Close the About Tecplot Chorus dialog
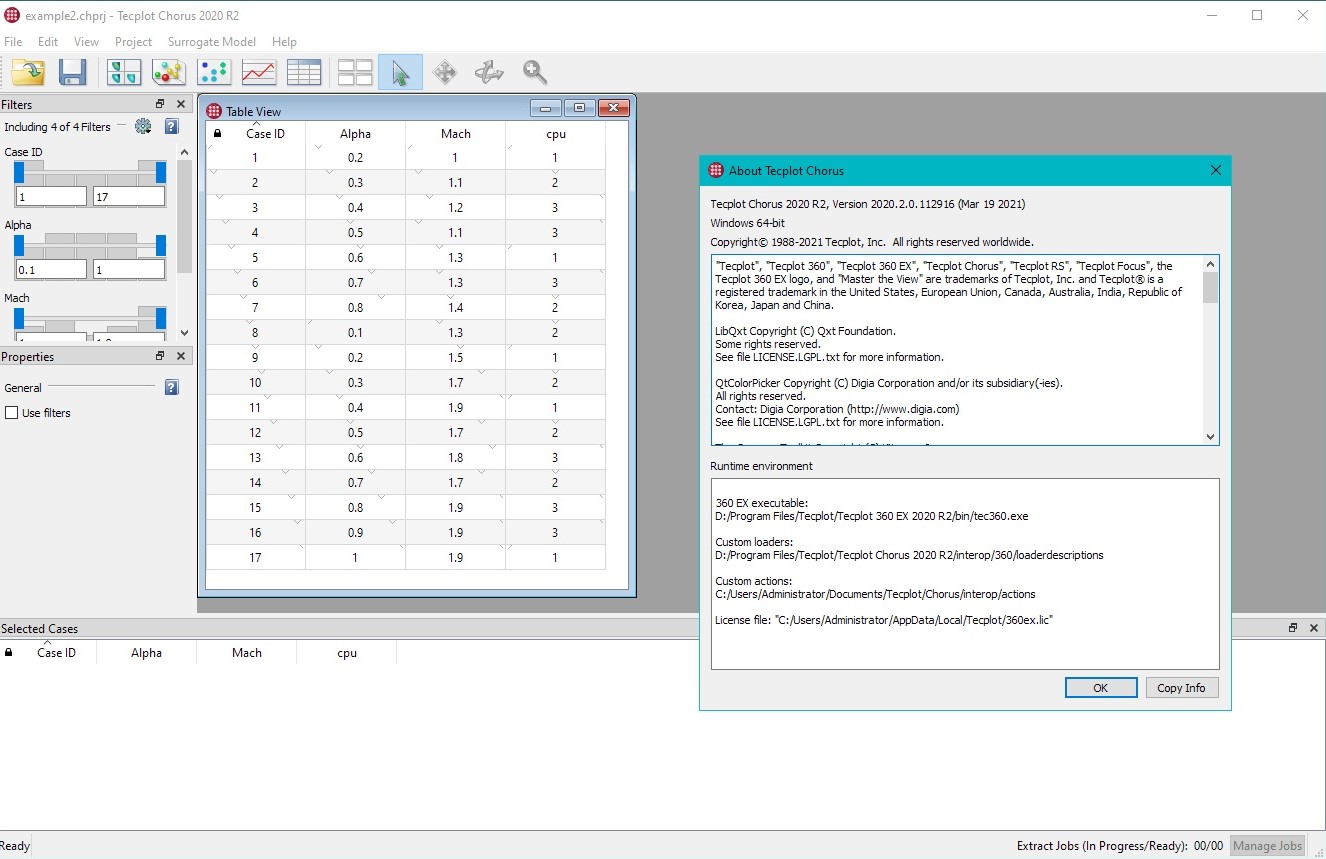 pos(1216,170)
